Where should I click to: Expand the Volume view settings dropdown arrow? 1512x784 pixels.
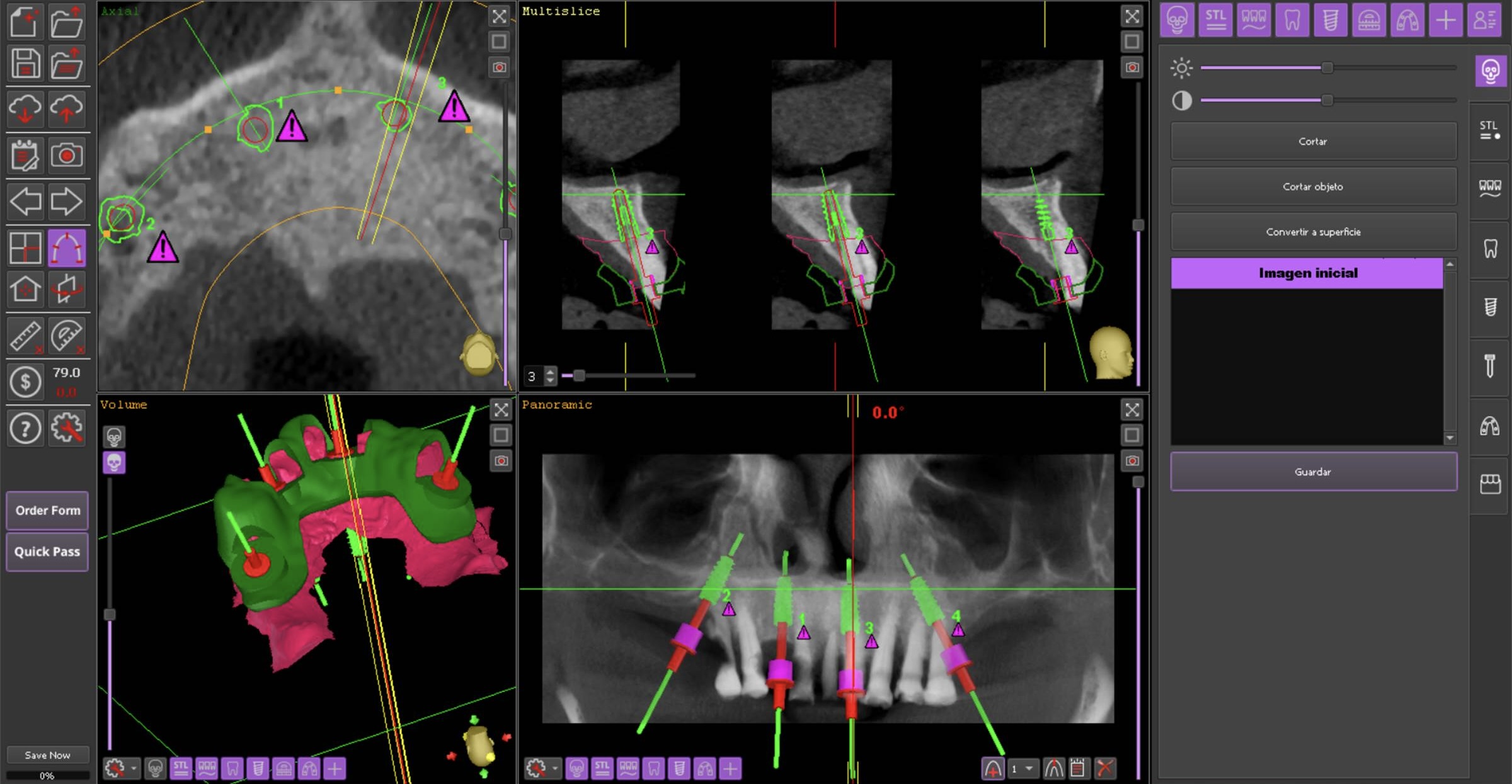point(134,768)
